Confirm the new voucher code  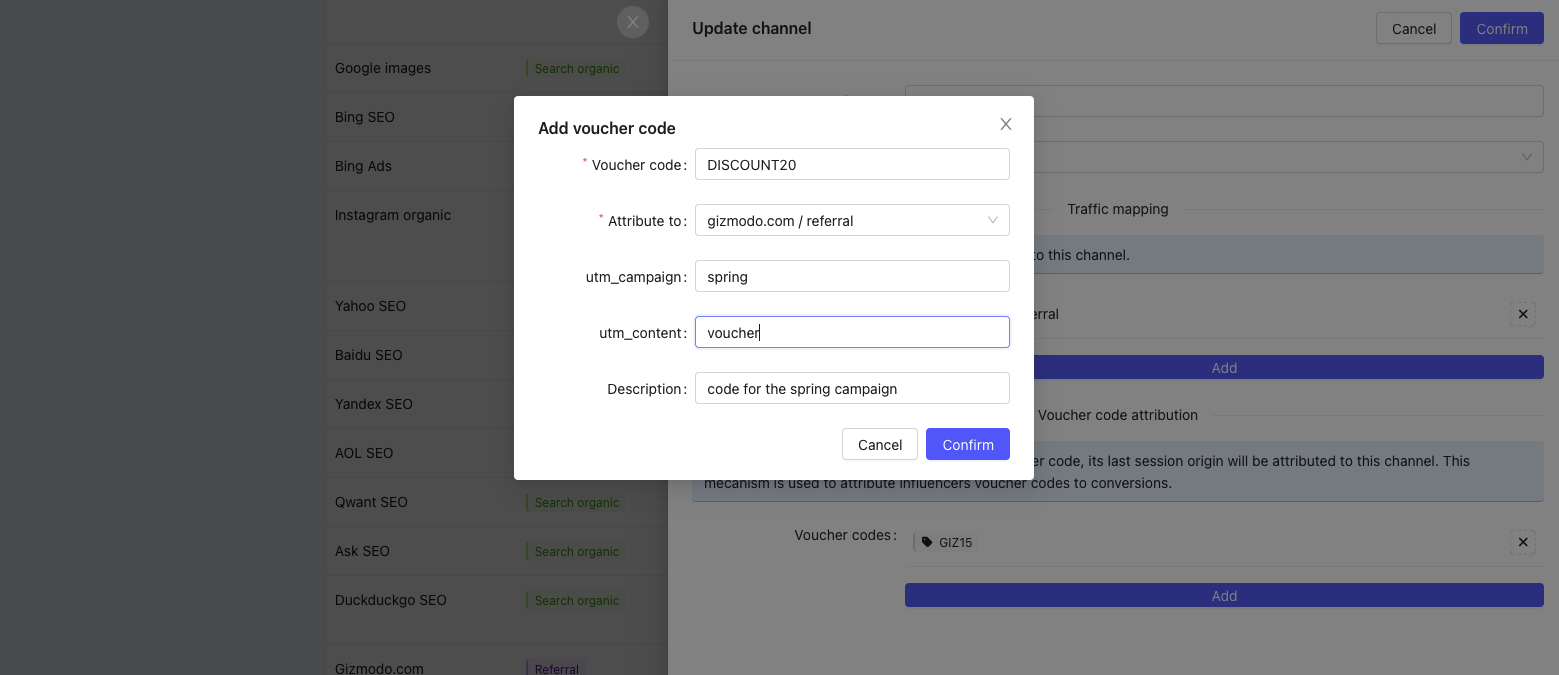pyautogui.click(x=967, y=444)
